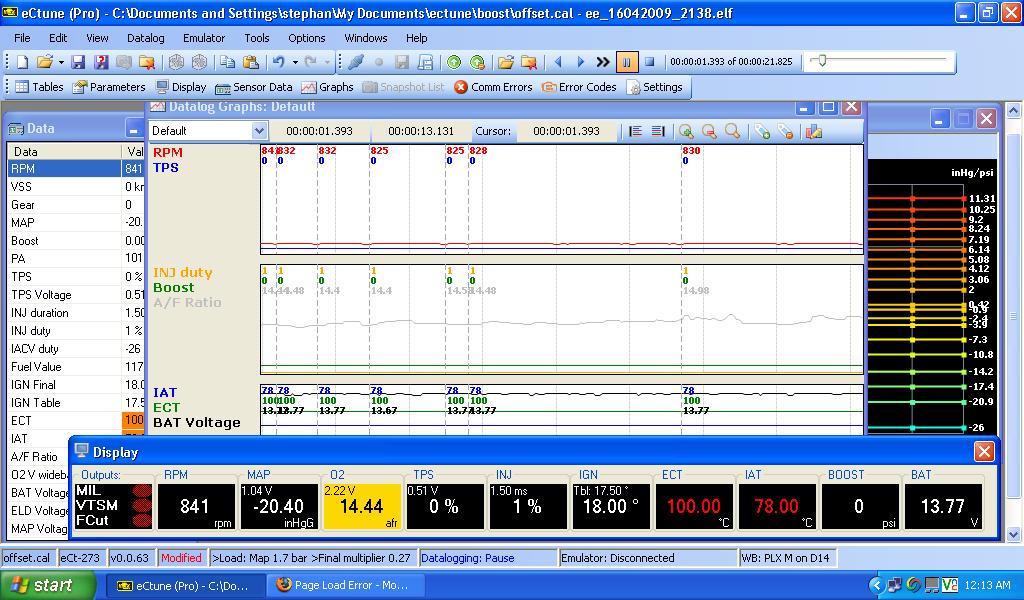Click the add-tag icon in graph toolbar
This screenshot has width=1024, height=600.
(762, 131)
